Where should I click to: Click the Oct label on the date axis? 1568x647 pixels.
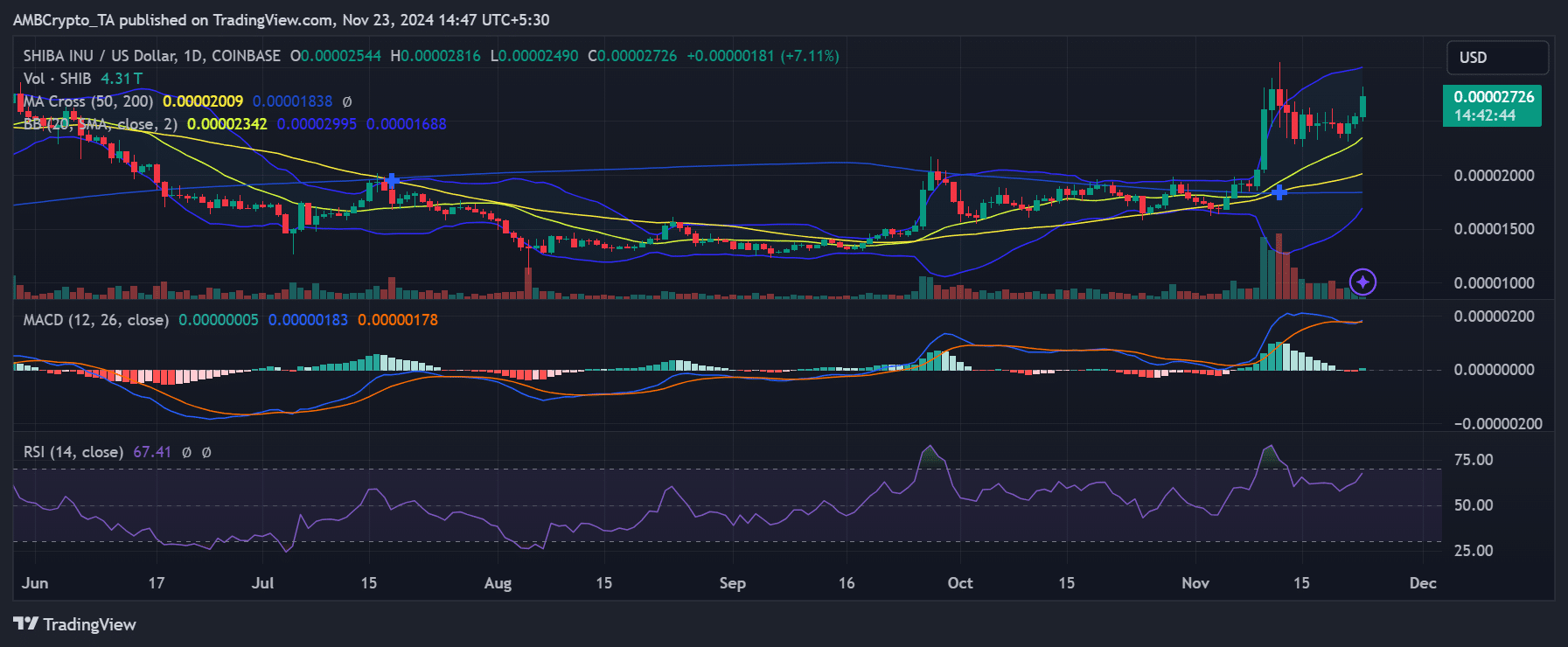click(x=960, y=583)
